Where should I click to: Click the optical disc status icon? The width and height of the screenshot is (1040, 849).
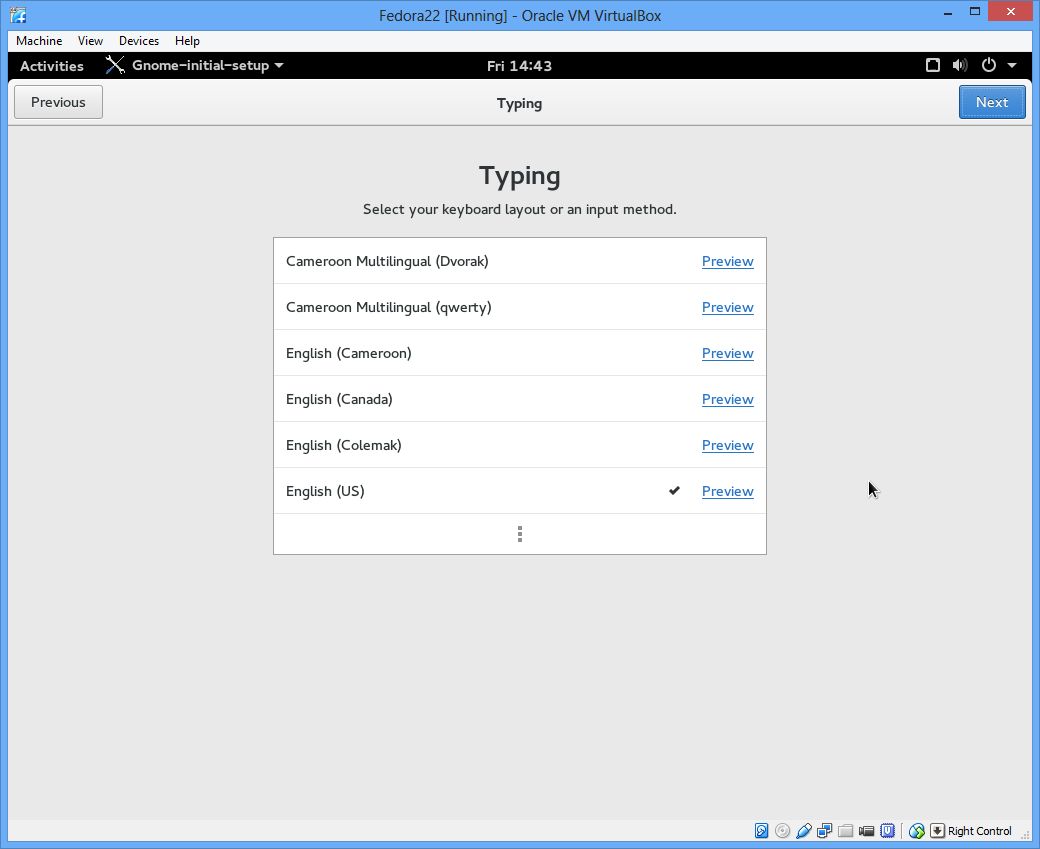[x=783, y=830]
